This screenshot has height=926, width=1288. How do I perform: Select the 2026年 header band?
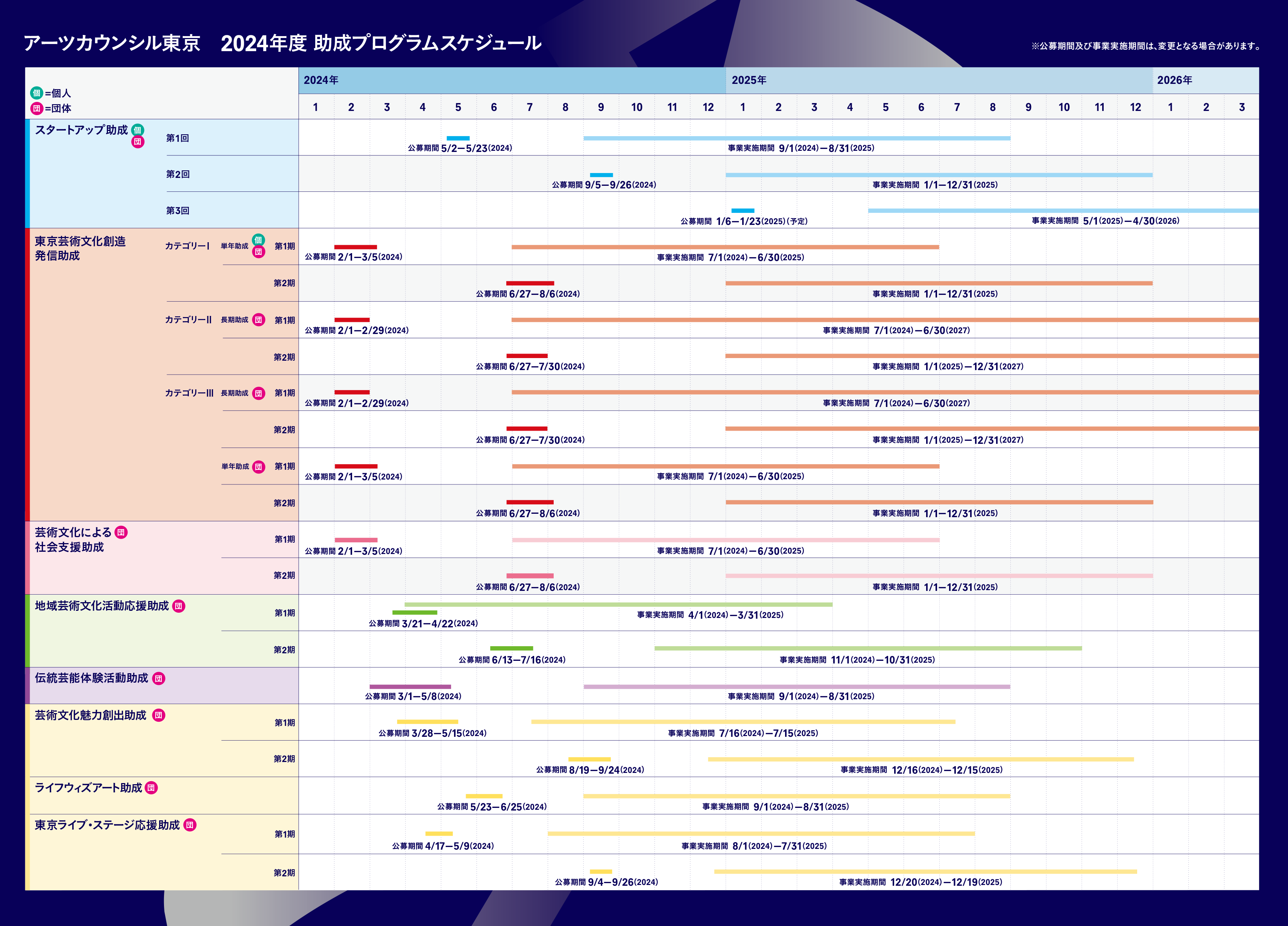(1206, 80)
